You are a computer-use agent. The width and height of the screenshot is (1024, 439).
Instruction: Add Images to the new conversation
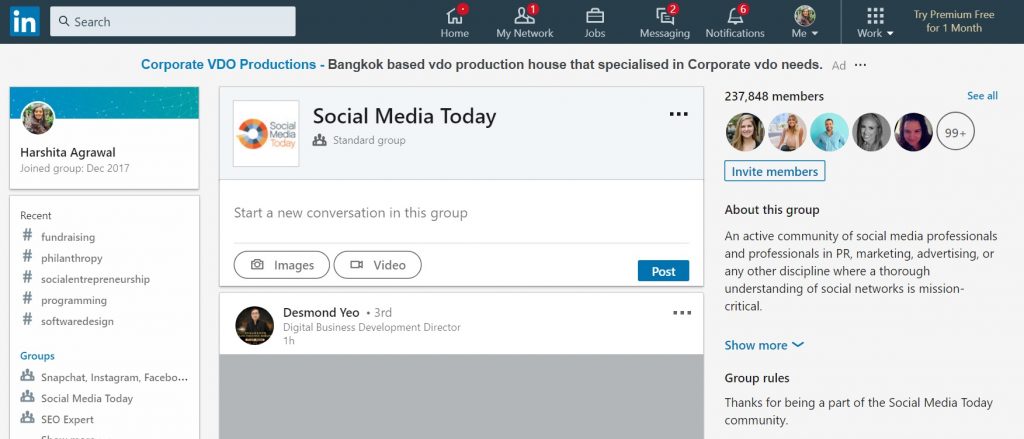(281, 265)
